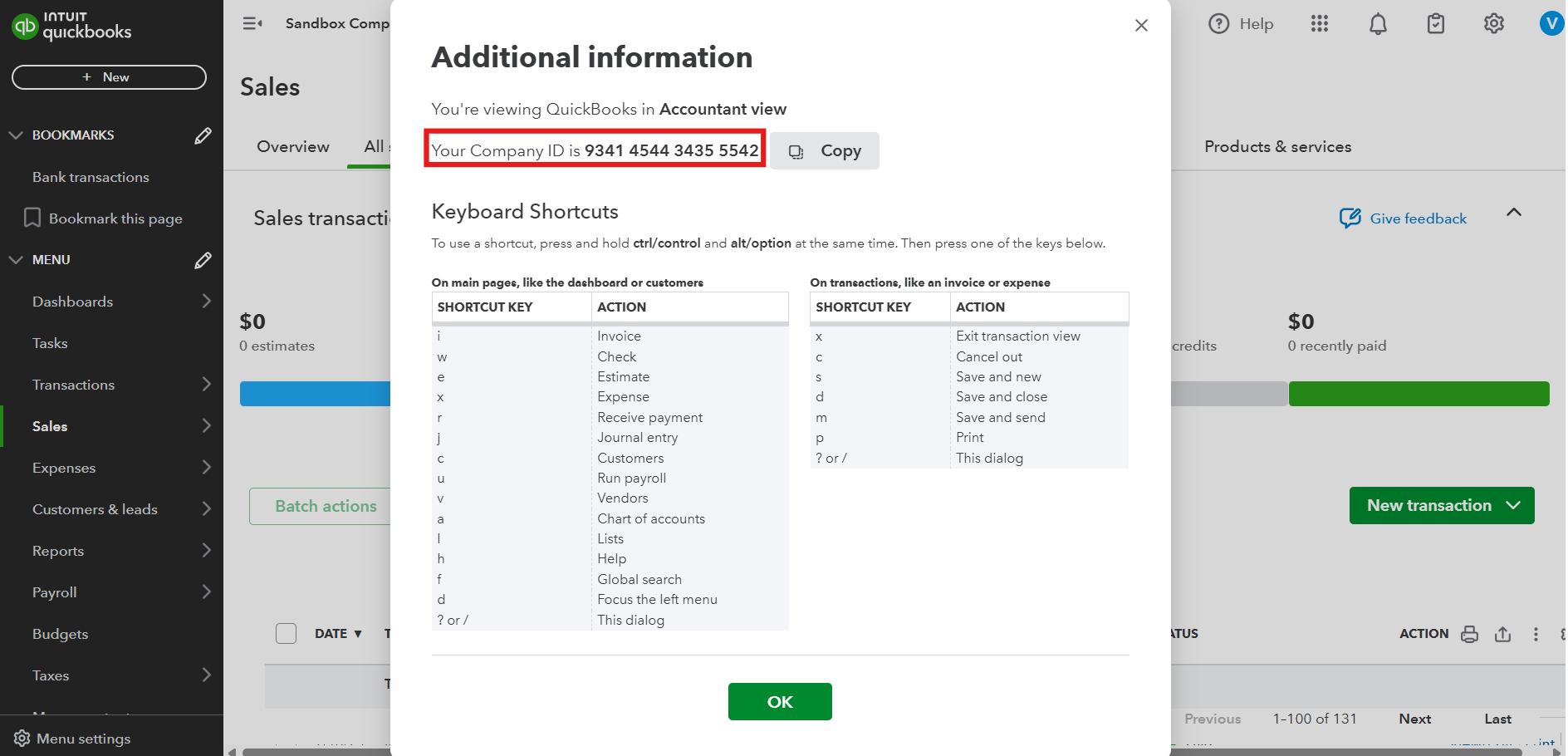Edit Bookmarks with the pencil icon
1568x756 pixels.
click(x=203, y=135)
